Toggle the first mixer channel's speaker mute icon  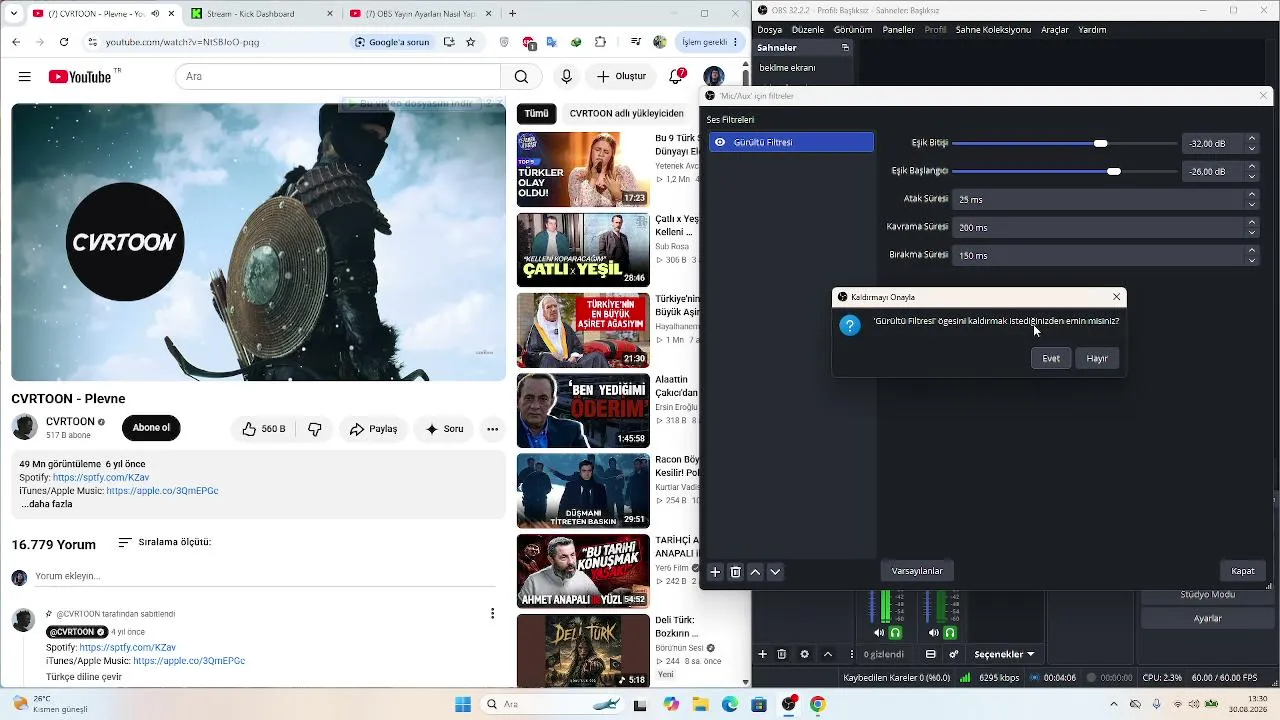tap(879, 633)
